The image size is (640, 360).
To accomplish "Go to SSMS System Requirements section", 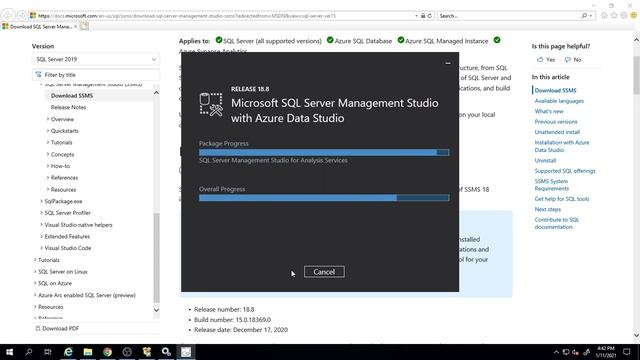I will (x=551, y=185).
